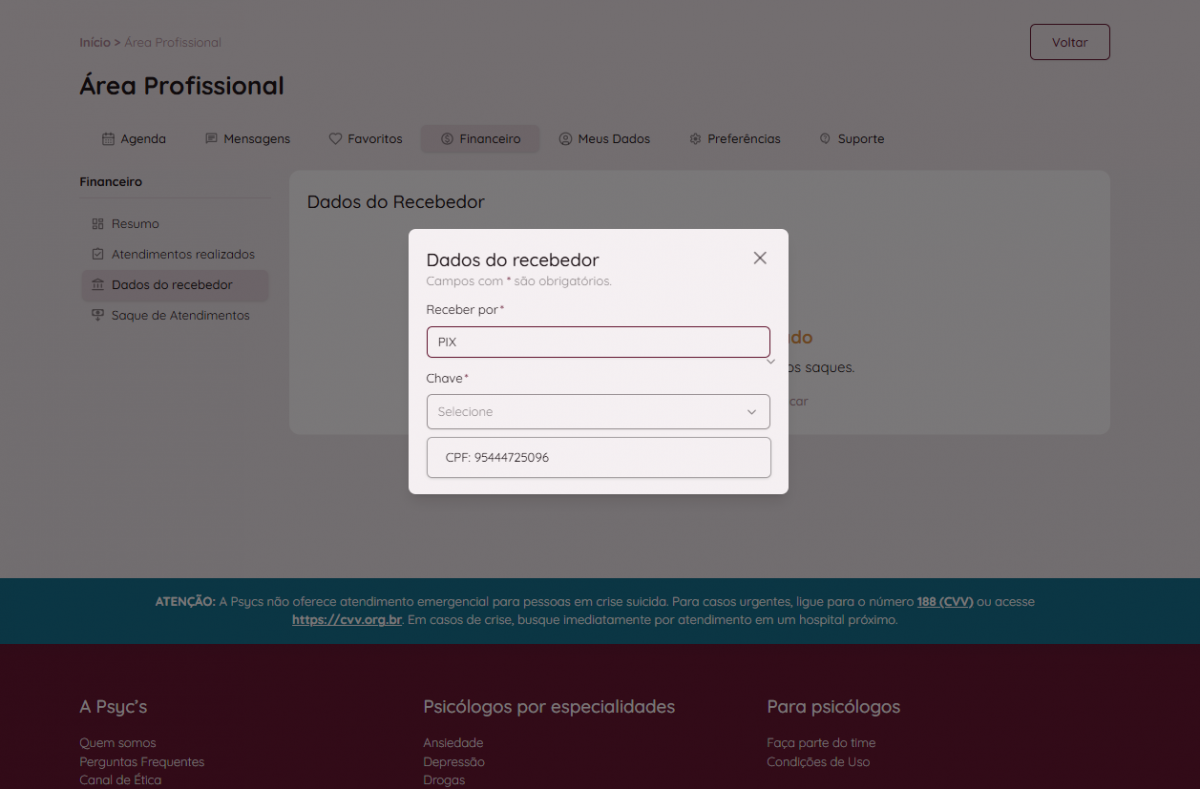The height and width of the screenshot is (789, 1200).
Task: Follow the Início breadcrumb link
Action: pyautogui.click(x=94, y=43)
